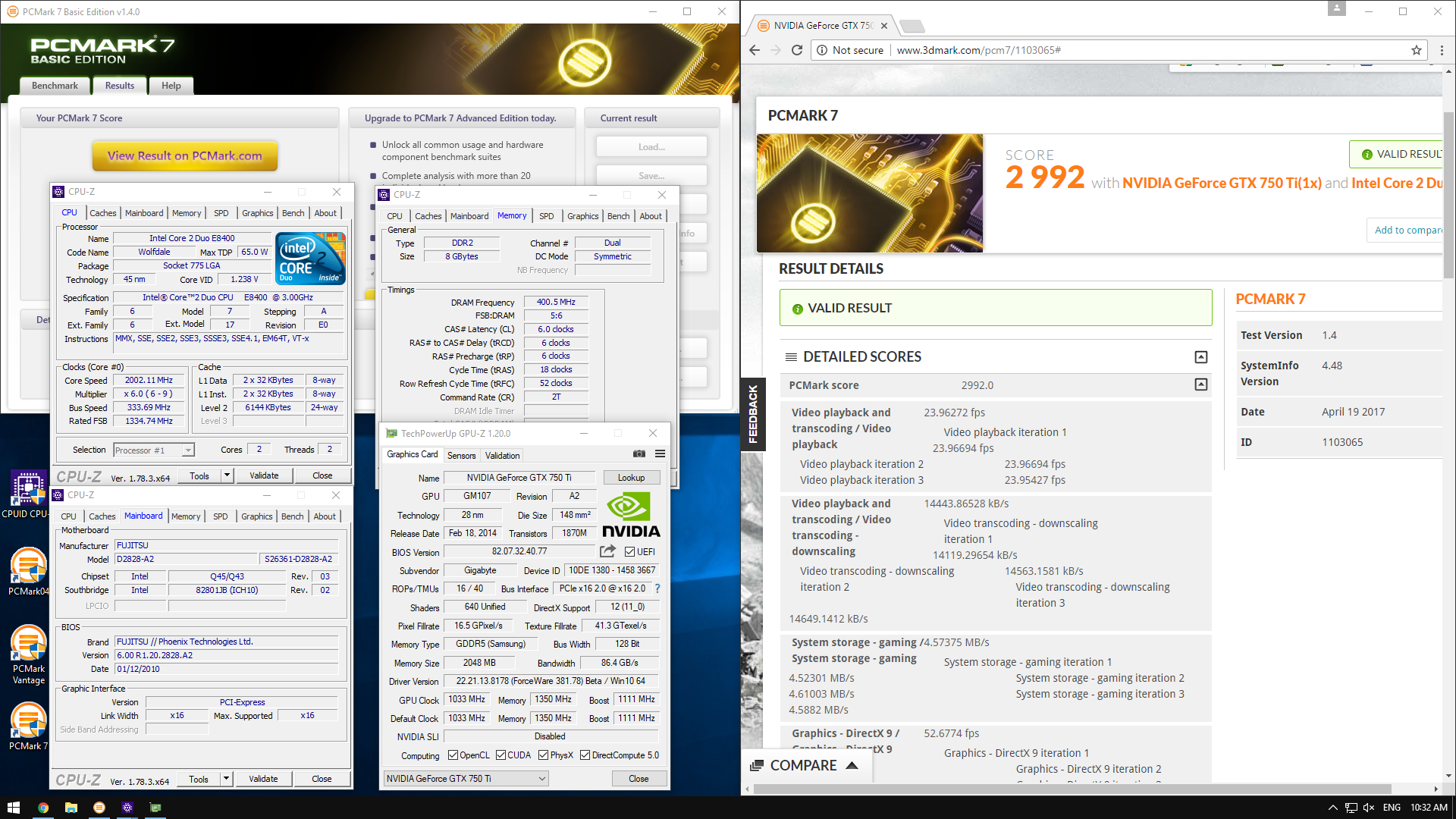Switch to Graphics tab in Mainboard CPU-Z window
Screen dimensions: 1456x819
[257, 516]
